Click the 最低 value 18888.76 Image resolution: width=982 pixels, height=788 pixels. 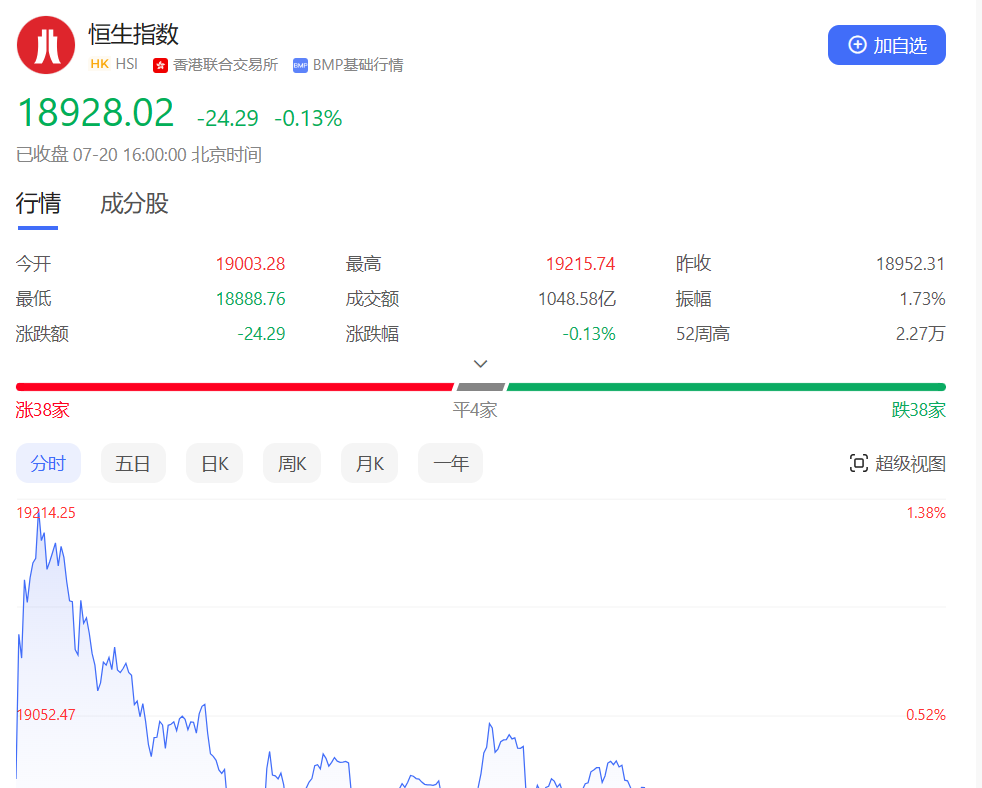251,299
